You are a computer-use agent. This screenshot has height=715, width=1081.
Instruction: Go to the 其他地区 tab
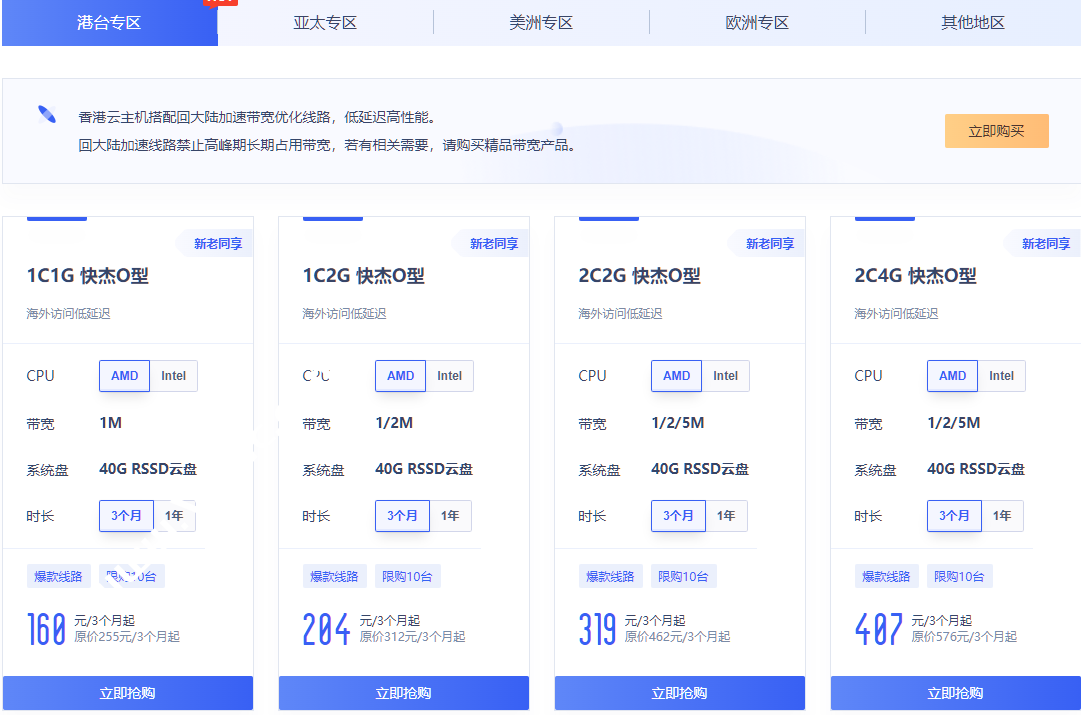(972, 22)
